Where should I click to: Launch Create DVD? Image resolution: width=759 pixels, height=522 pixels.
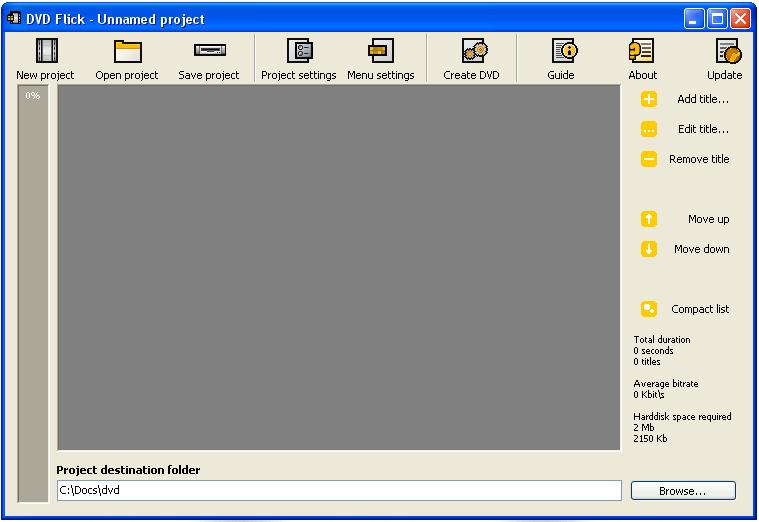tap(471, 59)
